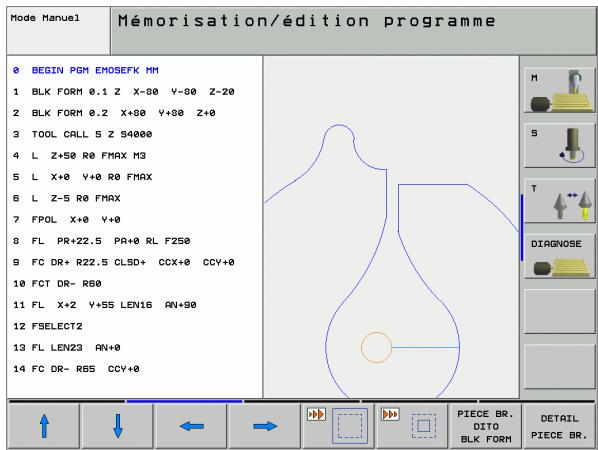Image resolution: width=598 pixels, height=450 pixels.
Task: Select the reduce detail frame soft key
Action: [x=412, y=426]
